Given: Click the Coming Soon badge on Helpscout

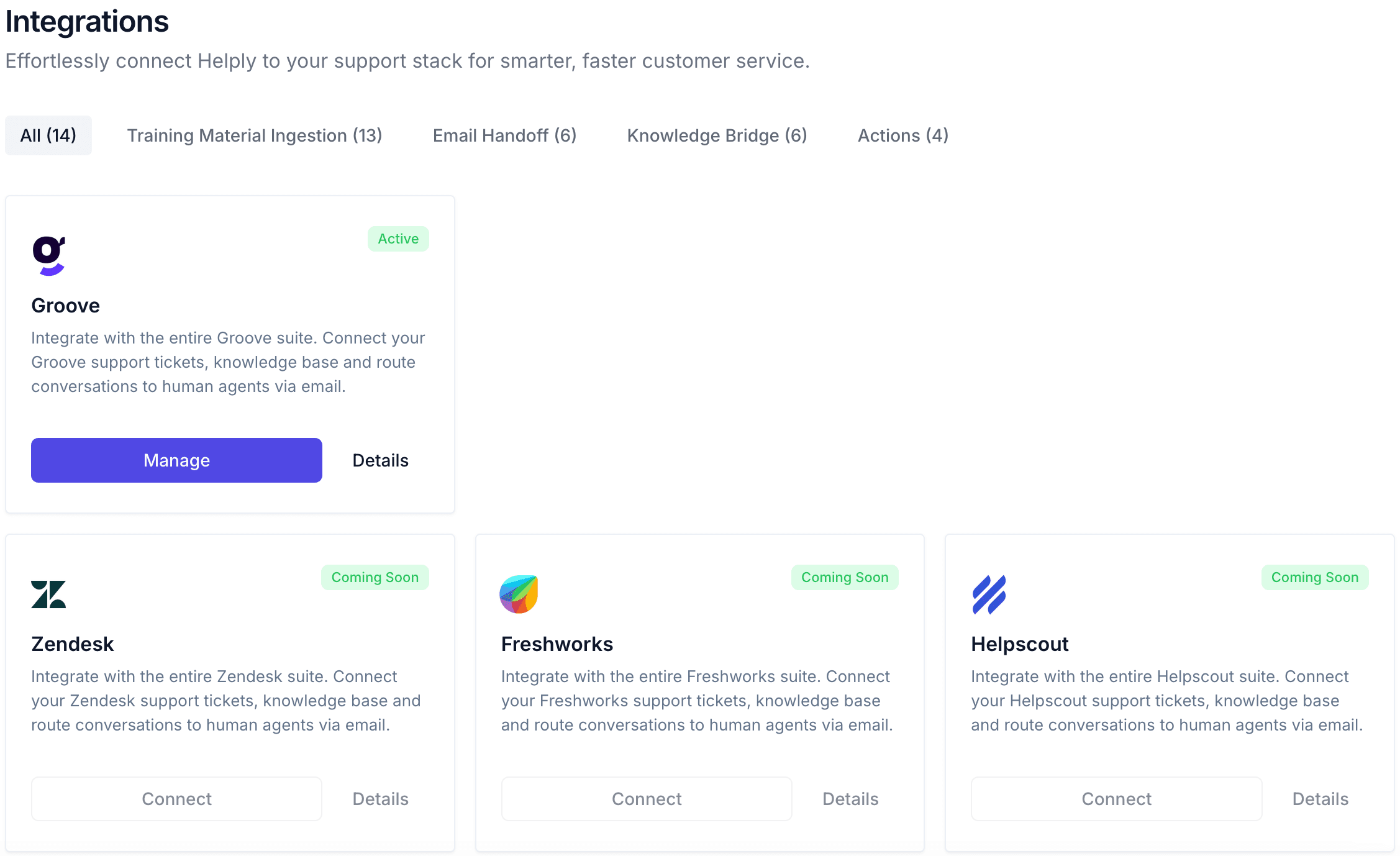Looking at the screenshot, I should click(x=1315, y=577).
